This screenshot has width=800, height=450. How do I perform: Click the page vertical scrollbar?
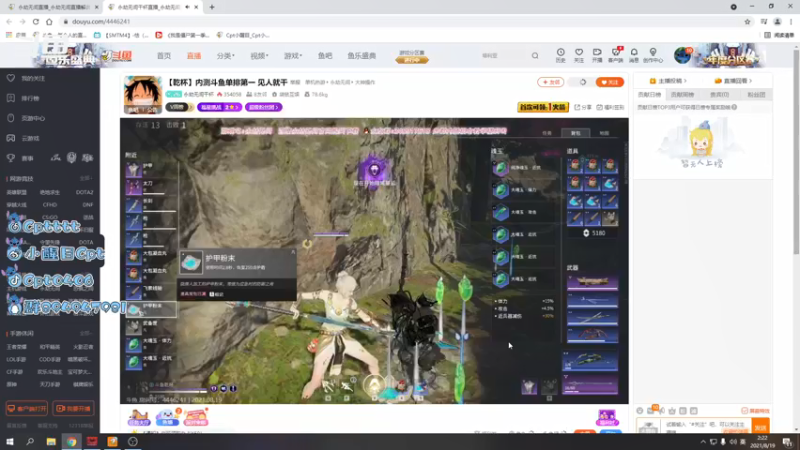pyautogui.click(x=796, y=153)
